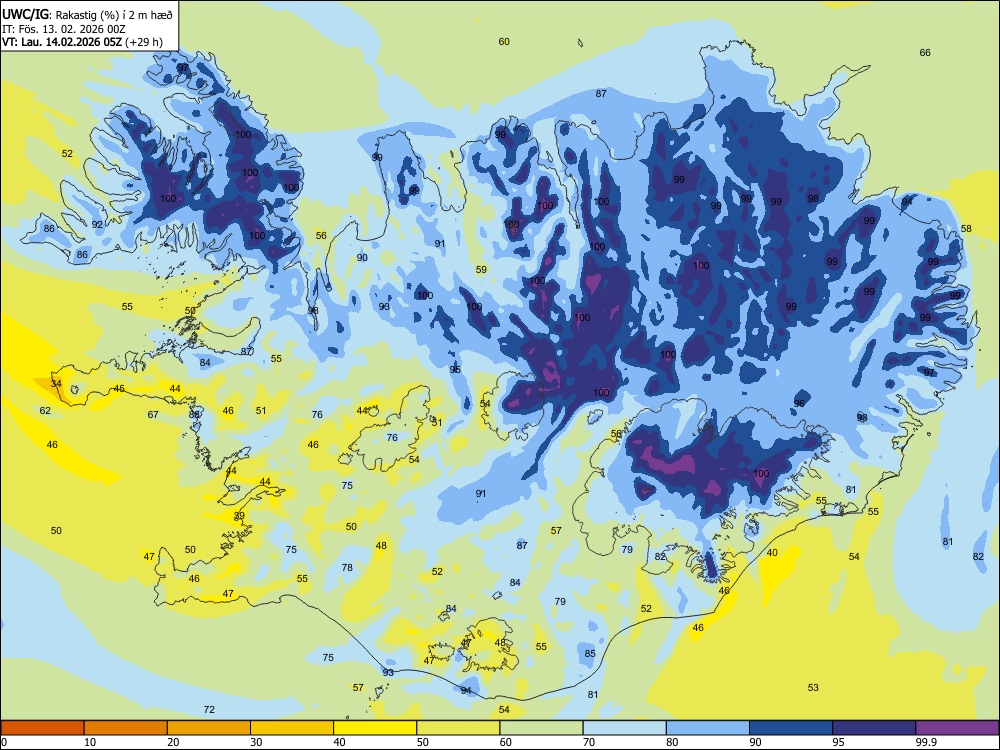Click the title 'UWC/IG: Rakastig (%) í 2 m hæð'

87,15
